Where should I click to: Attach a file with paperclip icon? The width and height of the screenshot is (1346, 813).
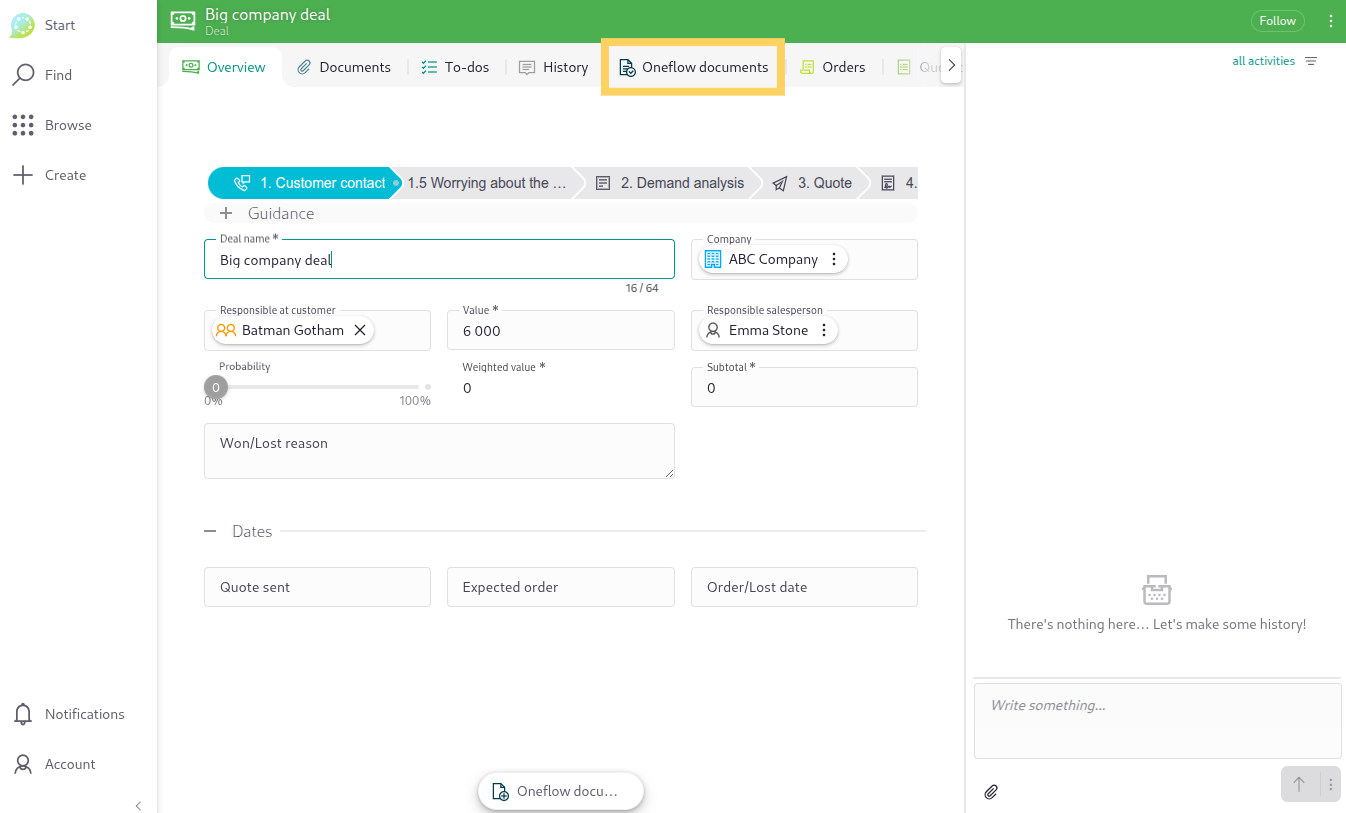pos(991,792)
